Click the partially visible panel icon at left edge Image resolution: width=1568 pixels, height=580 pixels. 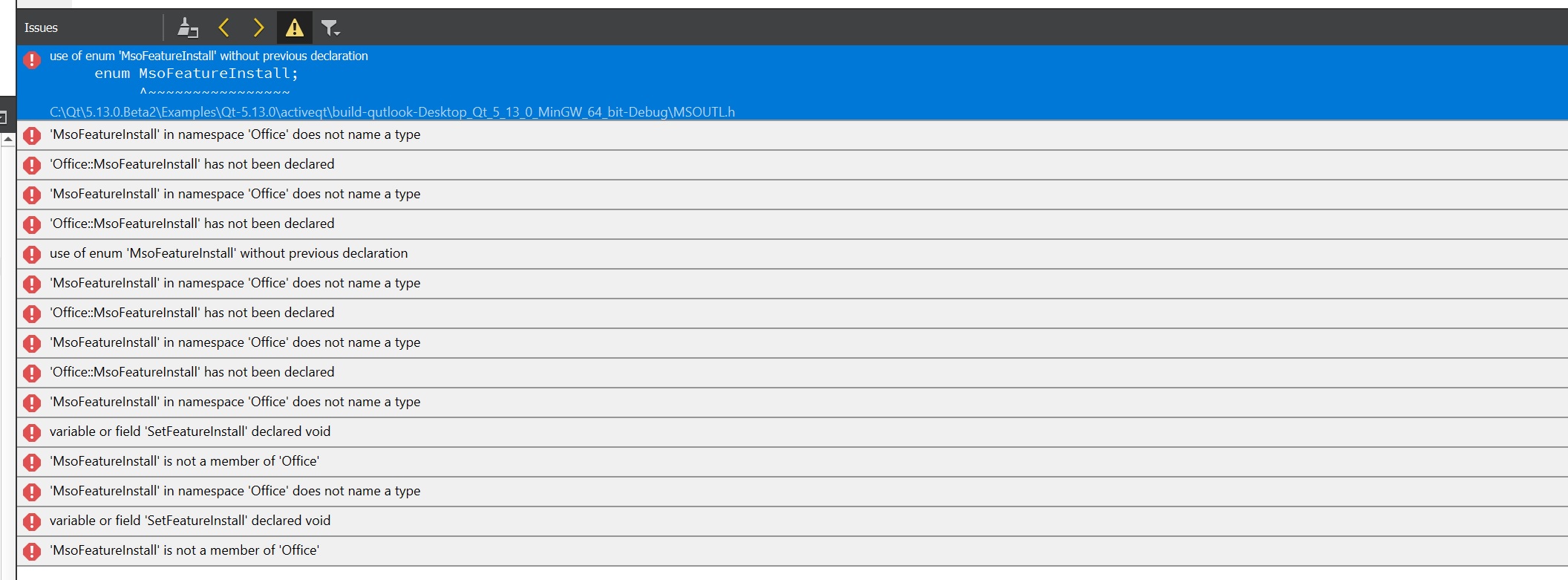(x=4, y=117)
